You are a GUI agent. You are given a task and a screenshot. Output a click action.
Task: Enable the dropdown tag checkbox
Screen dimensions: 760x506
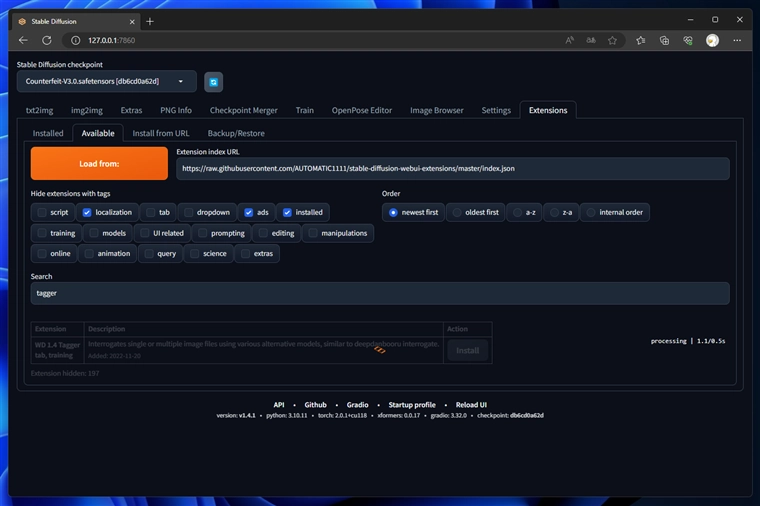(x=189, y=212)
